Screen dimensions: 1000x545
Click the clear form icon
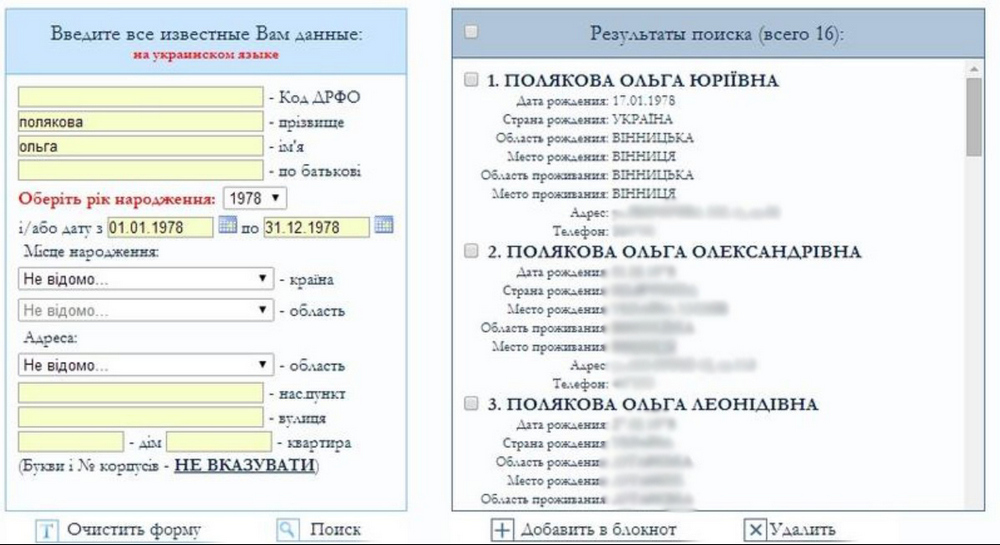[45, 530]
